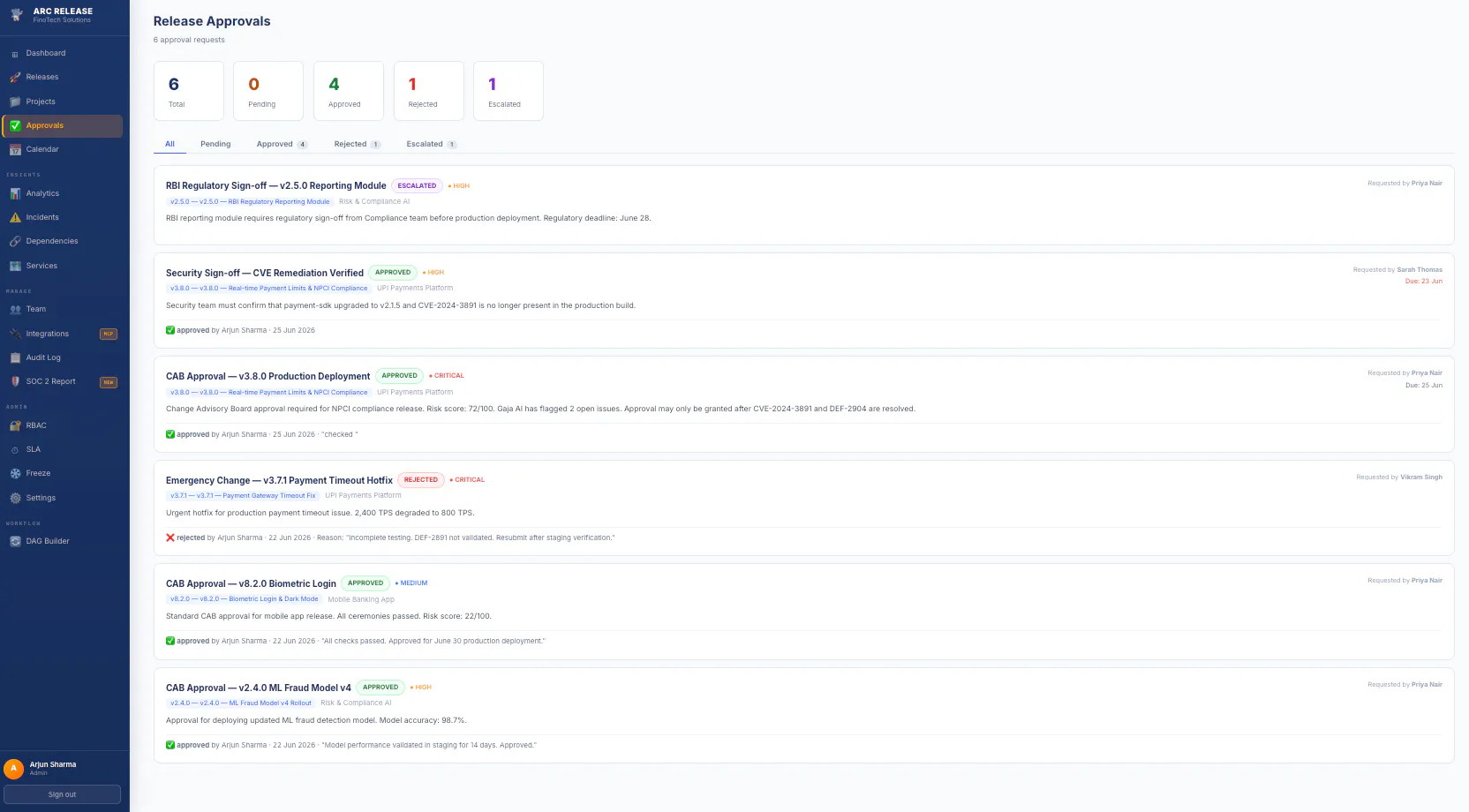Open the v2.5.0 RBI Regulatory Reporting Module link
The image size is (1469, 812).
[x=250, y=201]
